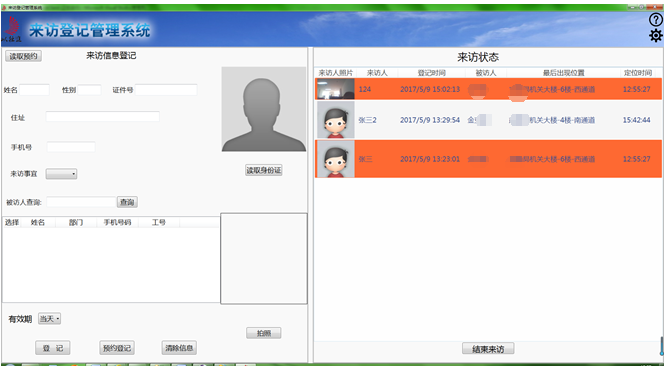Click the 最后出现位置 column header
This screenshot has width=668, height=372.
(563, 73)
